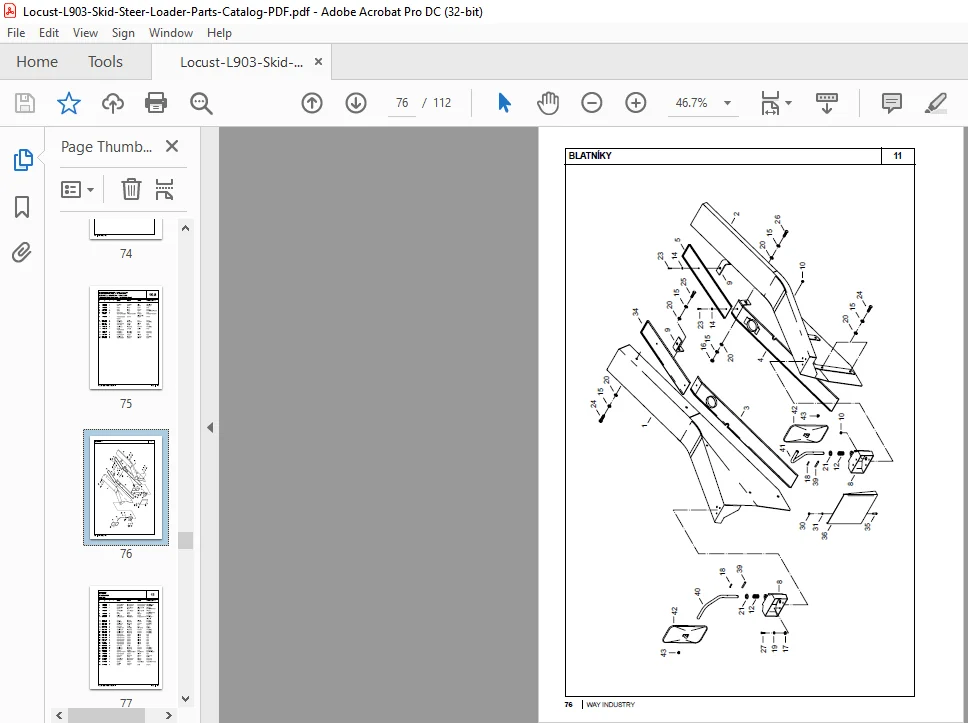Click thumbnail panel scroll down arrow
Screen dimensions: 968x723
click(185, 699)
